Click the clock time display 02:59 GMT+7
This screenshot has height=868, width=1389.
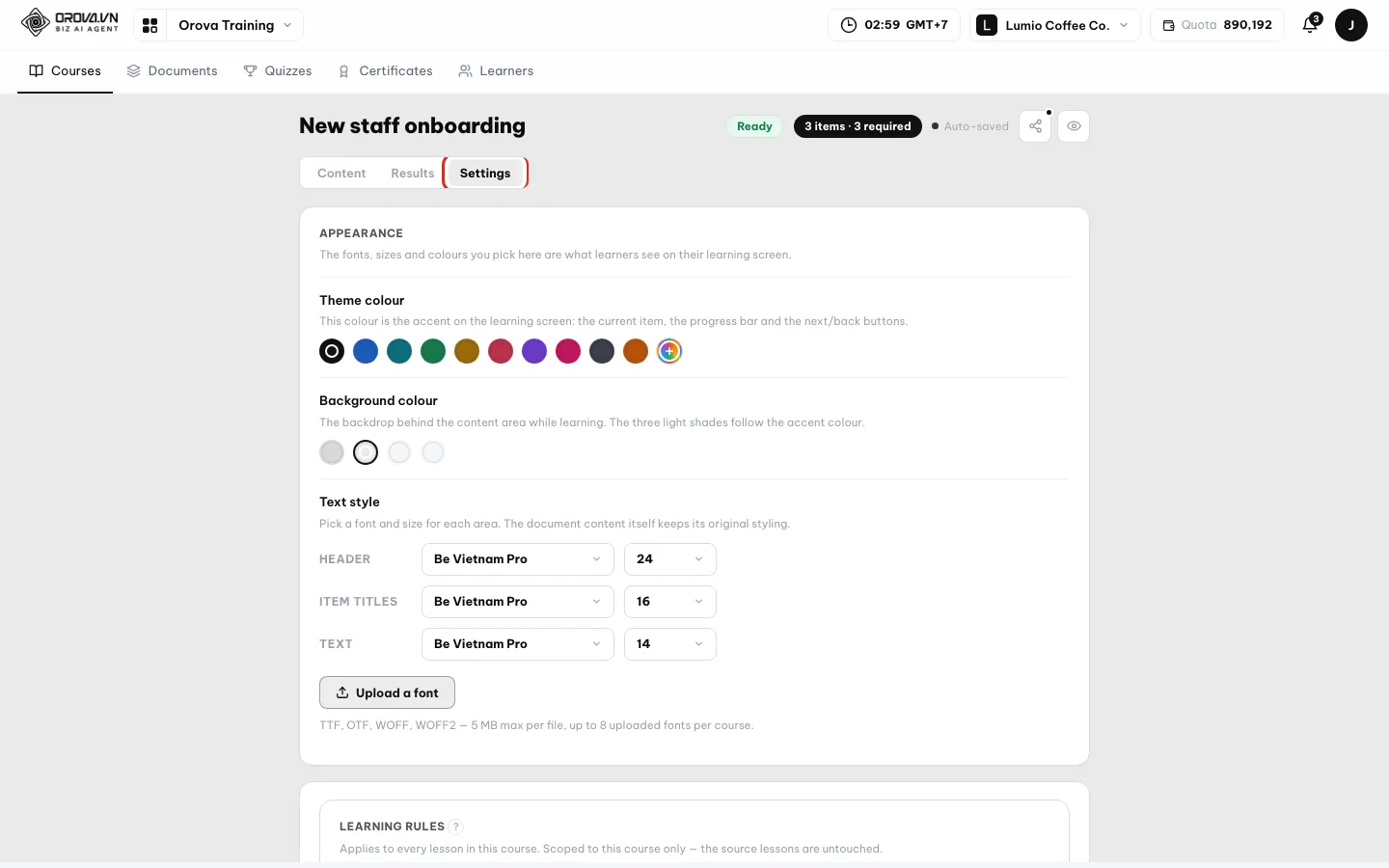[x=894, y=25]
